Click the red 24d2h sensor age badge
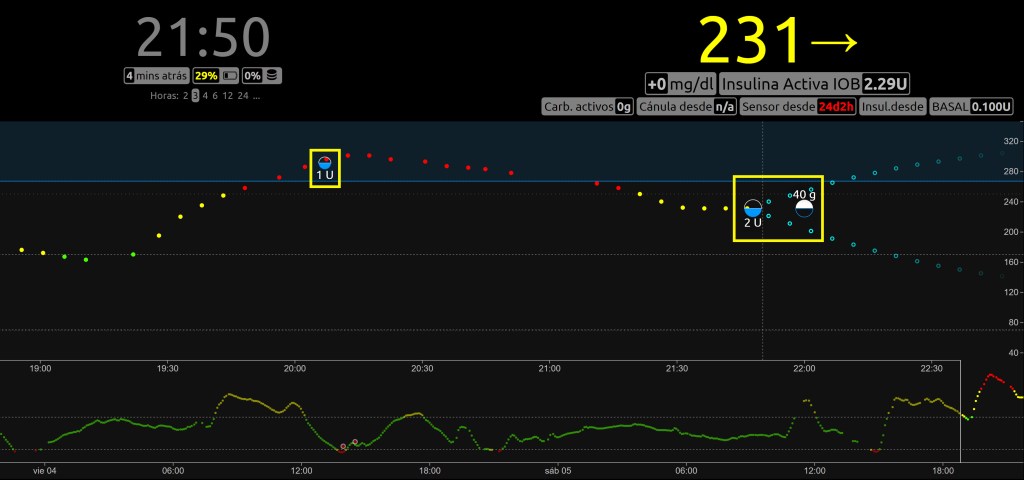This screenshot has width=1024, height=480. [x=835, y=106]
